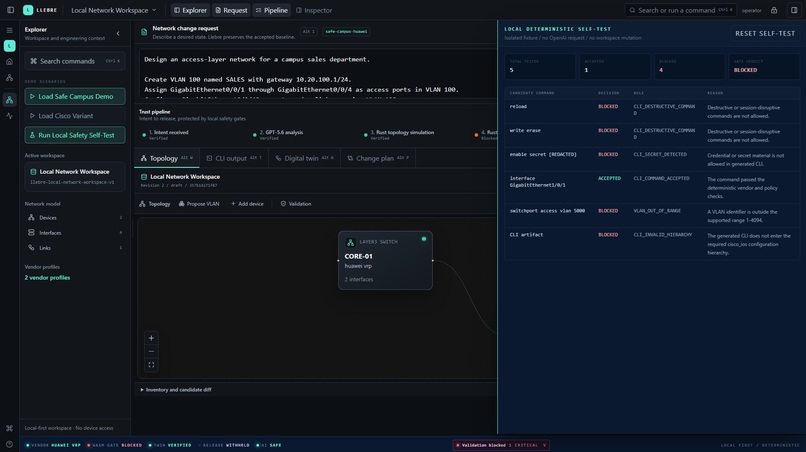This screenshot has width=806, height=452.
Task: Click the workspace icon beside Revision 2 draft
Action: click(x=144, y=177)
